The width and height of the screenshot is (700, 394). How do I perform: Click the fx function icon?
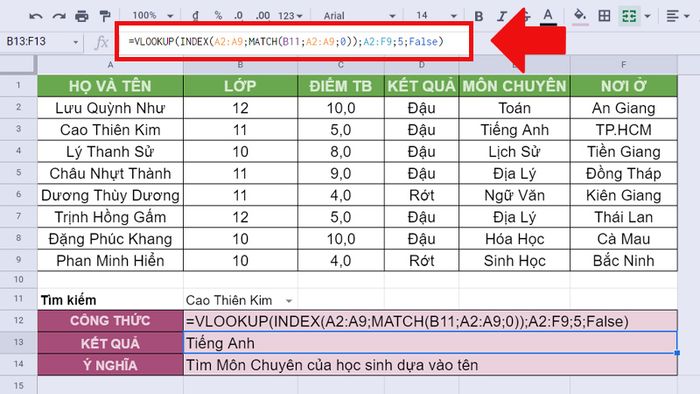[102, 42]
